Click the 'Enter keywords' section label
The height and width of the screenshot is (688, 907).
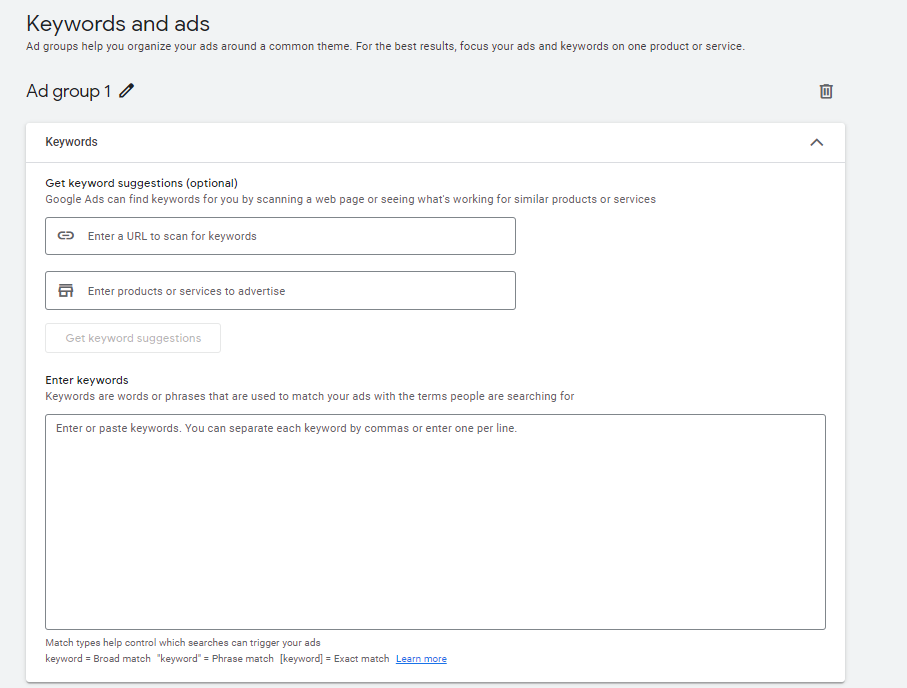click(87, 380)
